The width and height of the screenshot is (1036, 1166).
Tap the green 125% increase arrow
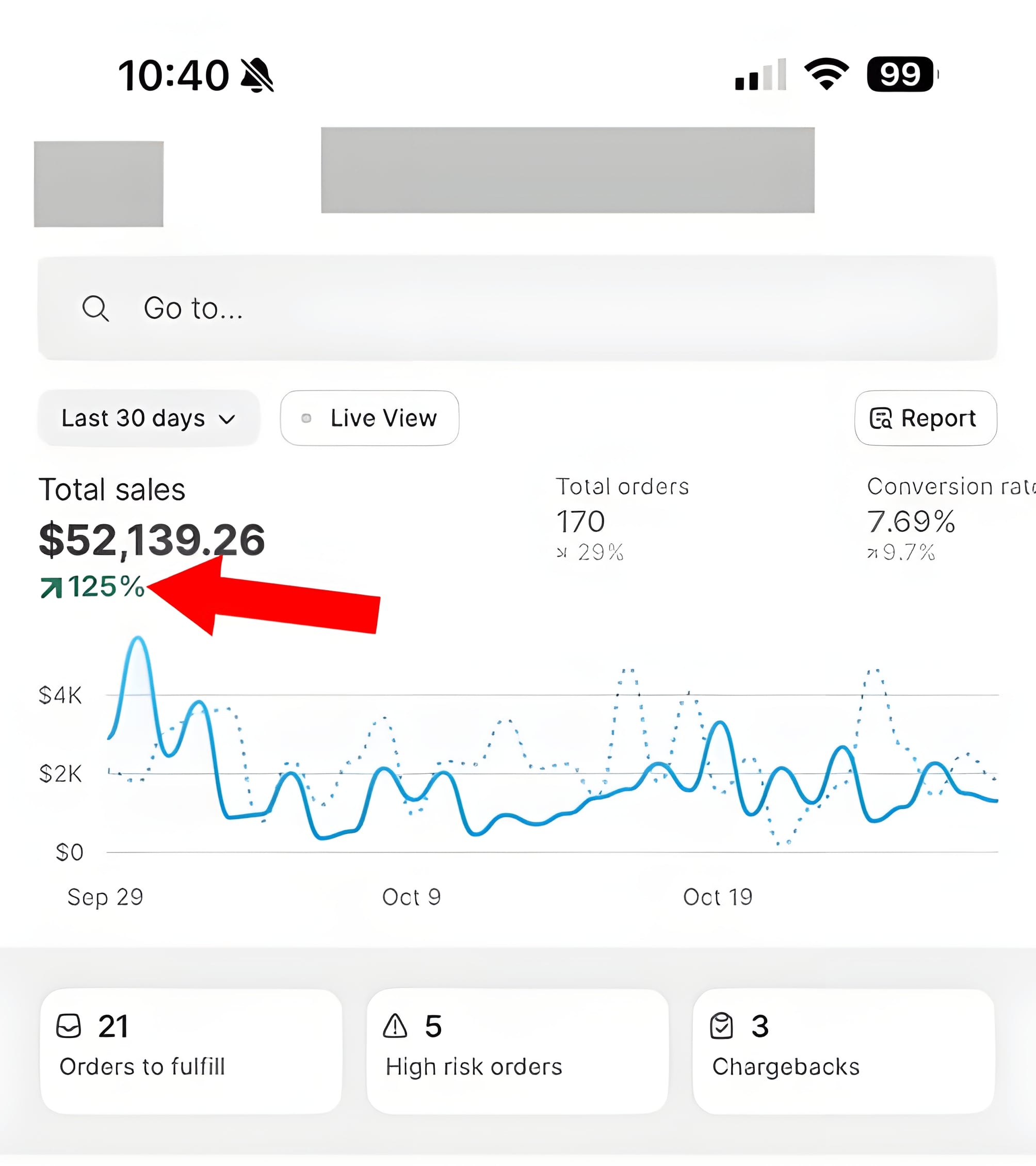coord(52,588)
